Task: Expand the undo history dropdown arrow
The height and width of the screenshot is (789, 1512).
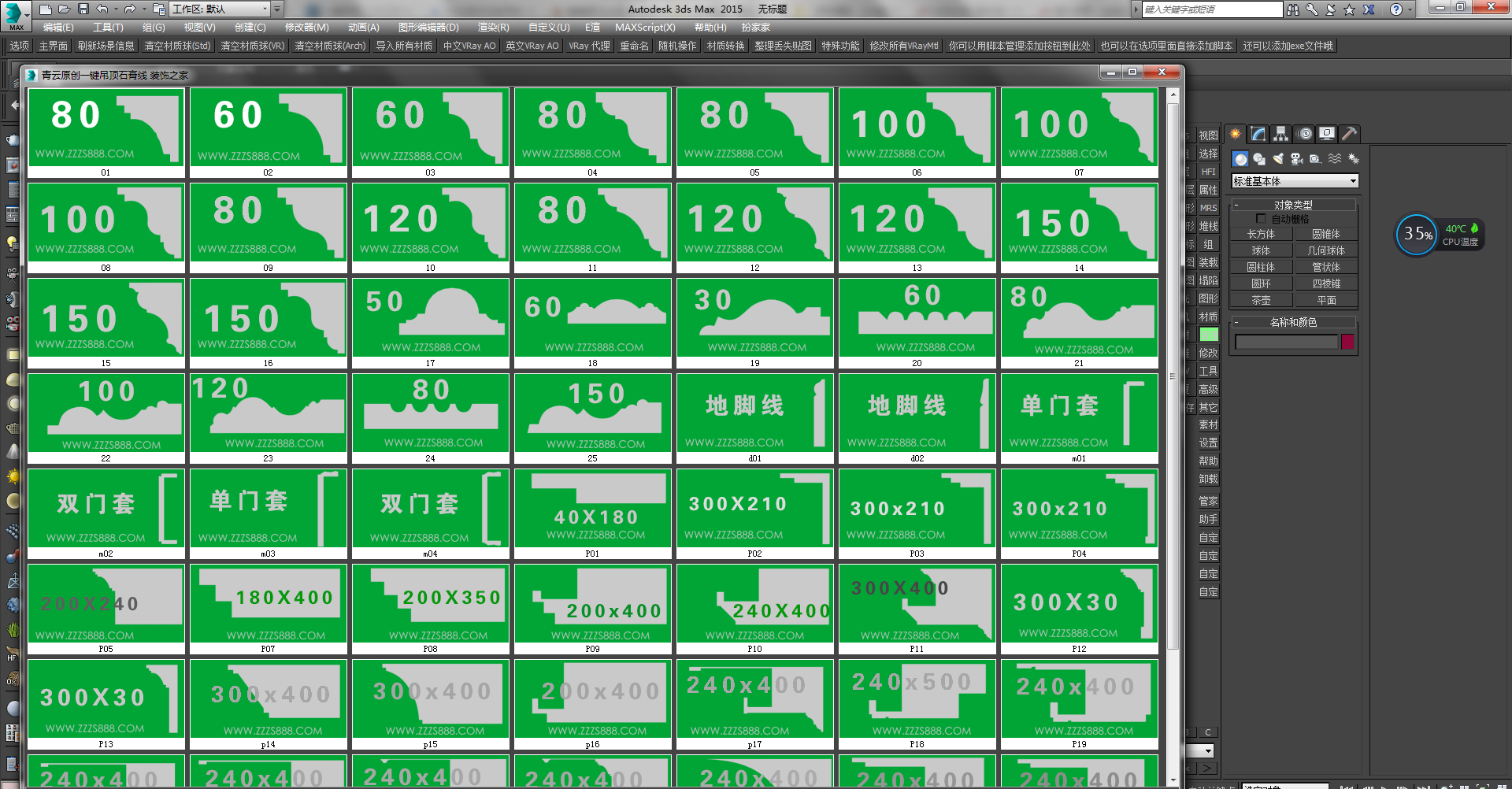Action: coord(116,9)
